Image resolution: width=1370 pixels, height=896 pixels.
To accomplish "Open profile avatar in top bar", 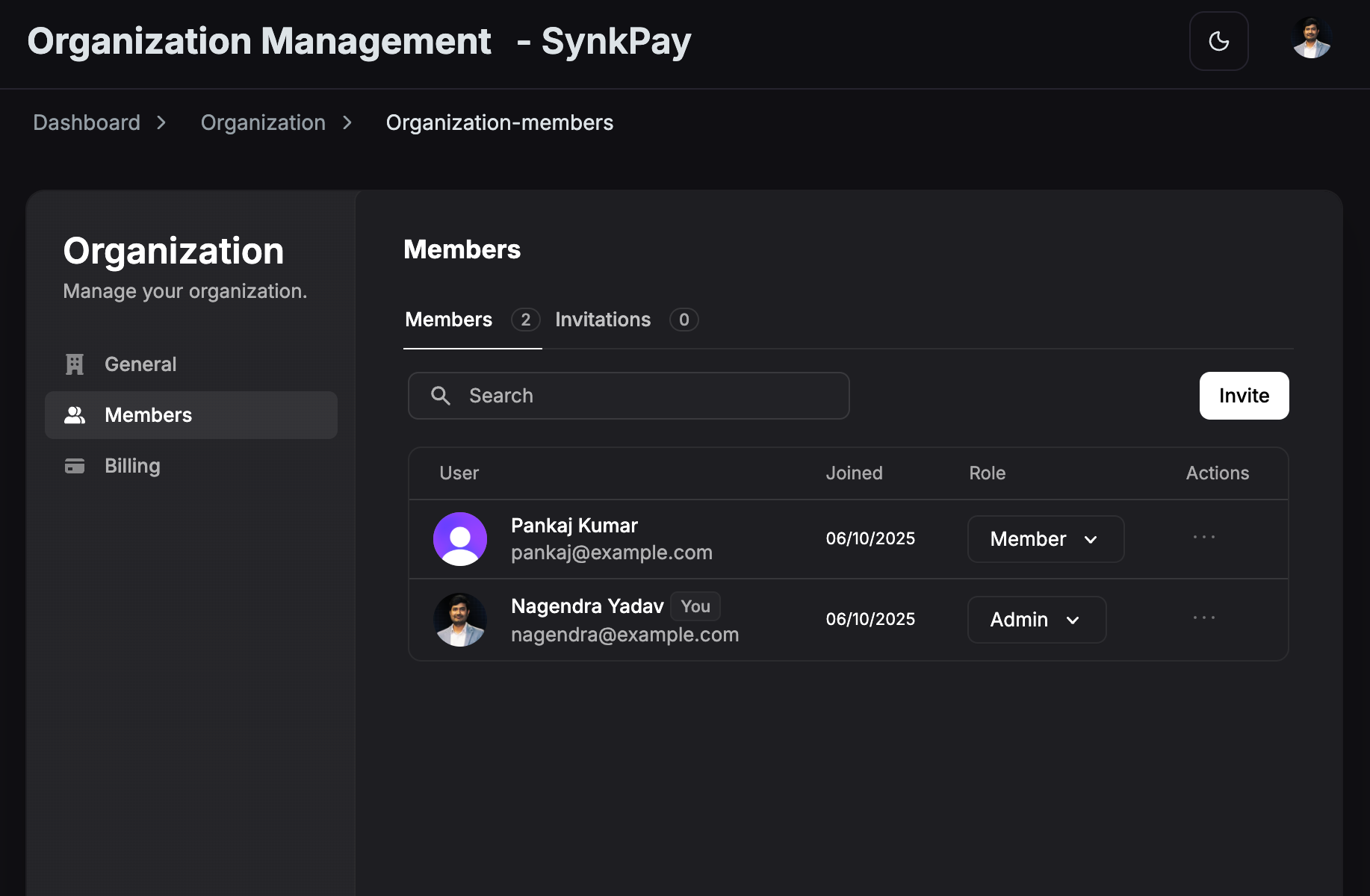I will click(1312, 39).
